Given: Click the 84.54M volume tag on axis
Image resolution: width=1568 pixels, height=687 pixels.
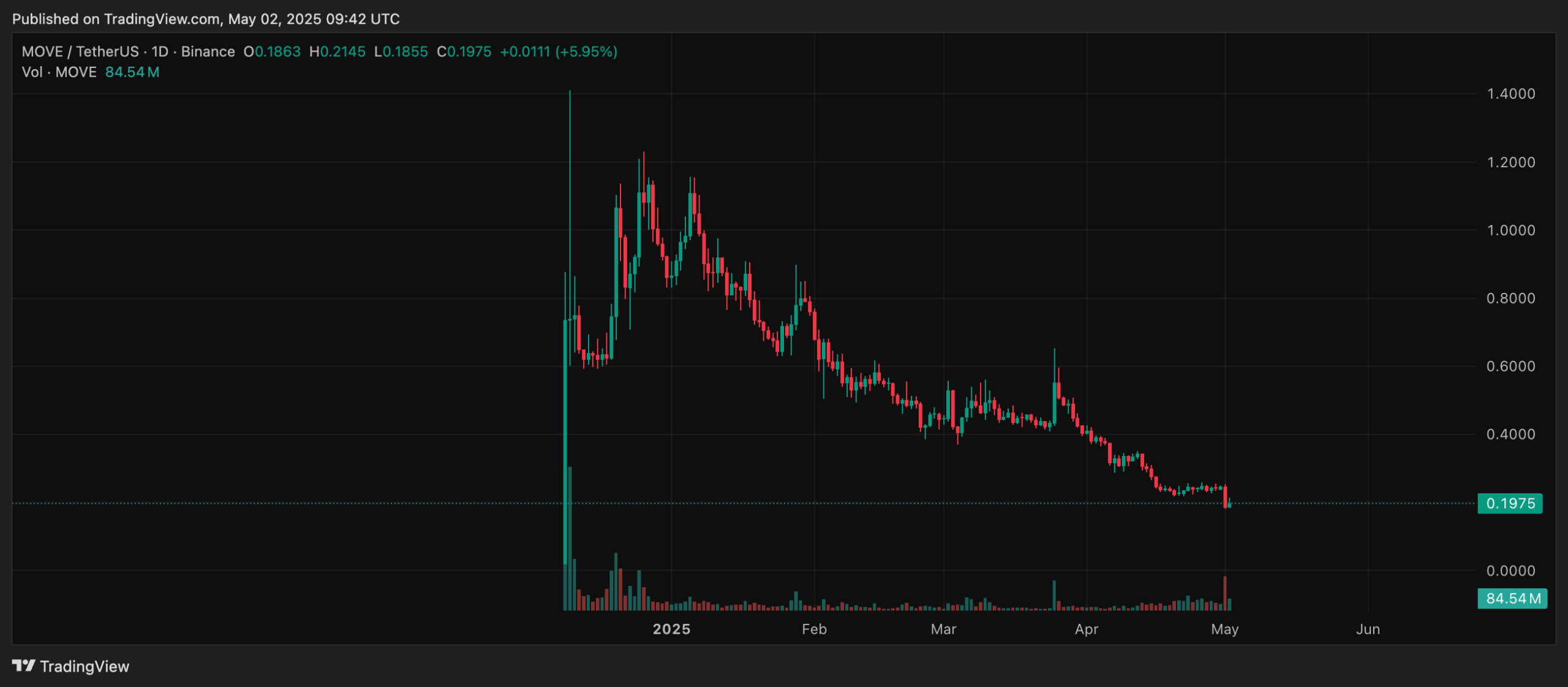Looking at the screenshot, I should pyautogui.click(x=1512, y=599).
